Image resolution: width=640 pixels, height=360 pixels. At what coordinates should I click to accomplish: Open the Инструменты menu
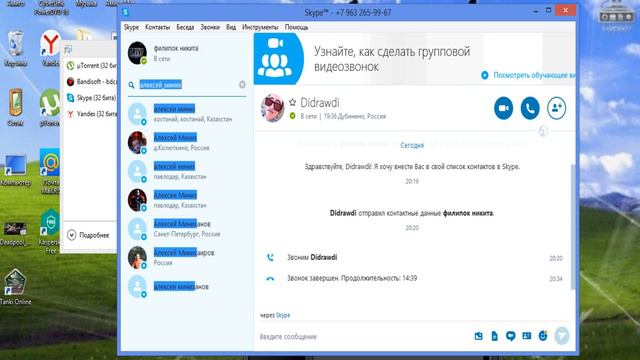coord(260,27)
